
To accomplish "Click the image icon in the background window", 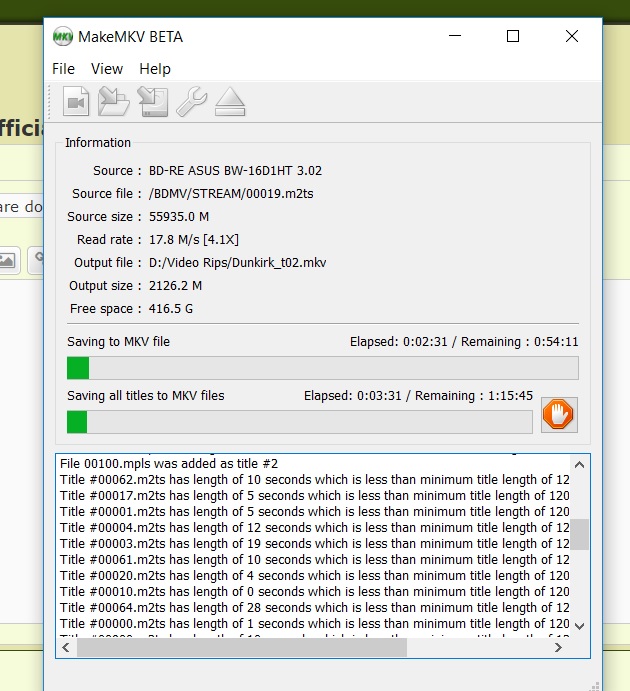I will (x=8, y=260).
